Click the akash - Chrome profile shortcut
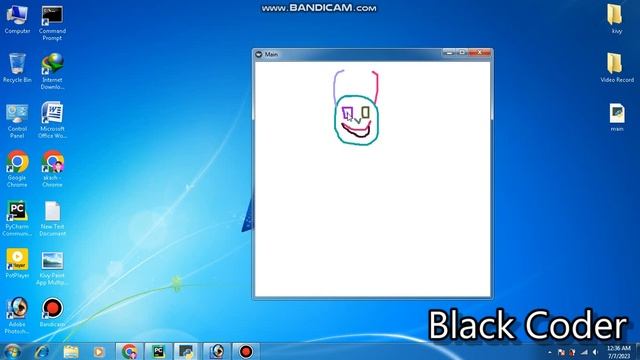Viewport: 640px width, 360px height. (x=52, y=169)
